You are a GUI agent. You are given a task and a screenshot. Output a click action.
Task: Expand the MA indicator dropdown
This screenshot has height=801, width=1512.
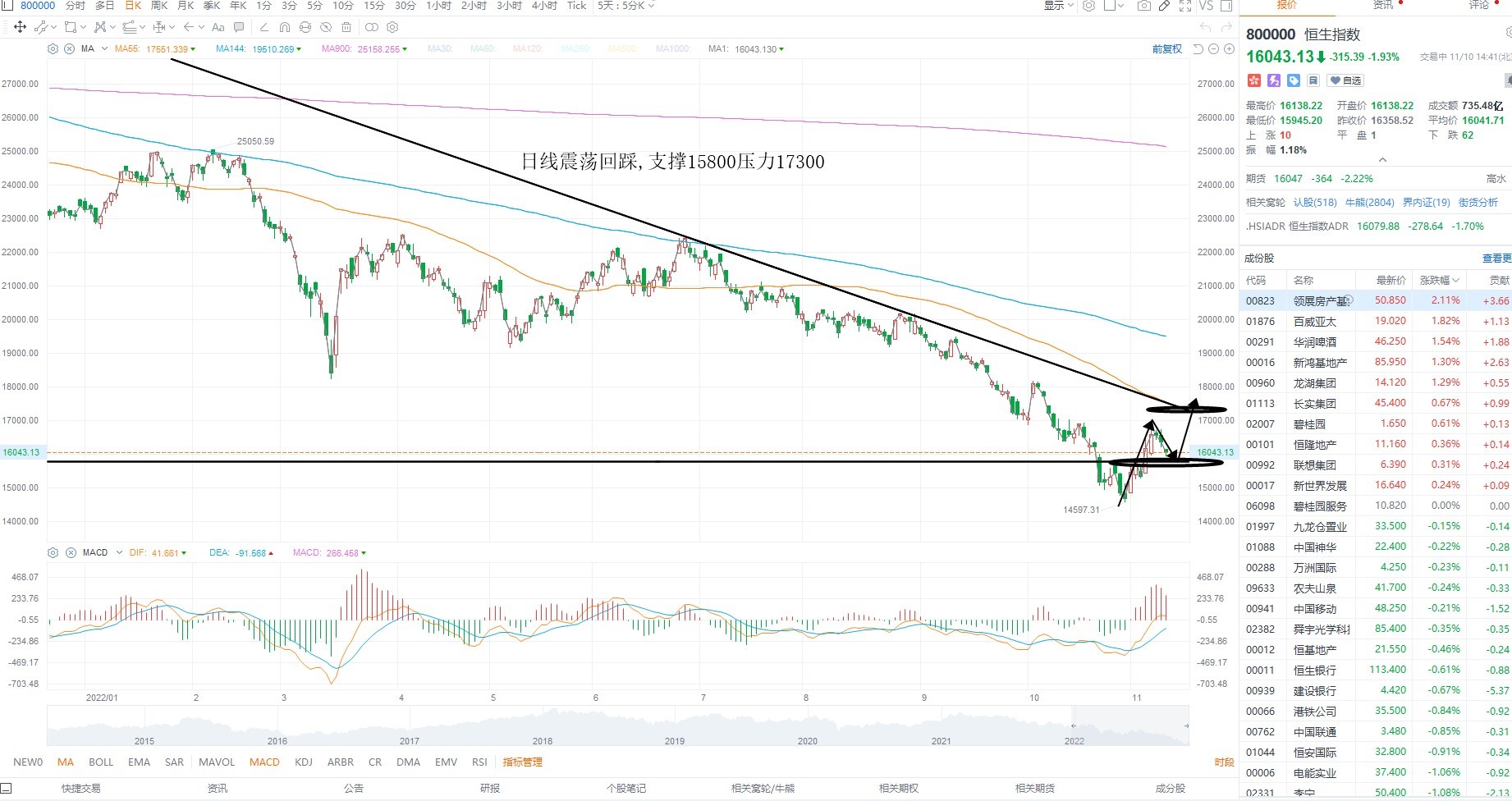coord(104,49)
